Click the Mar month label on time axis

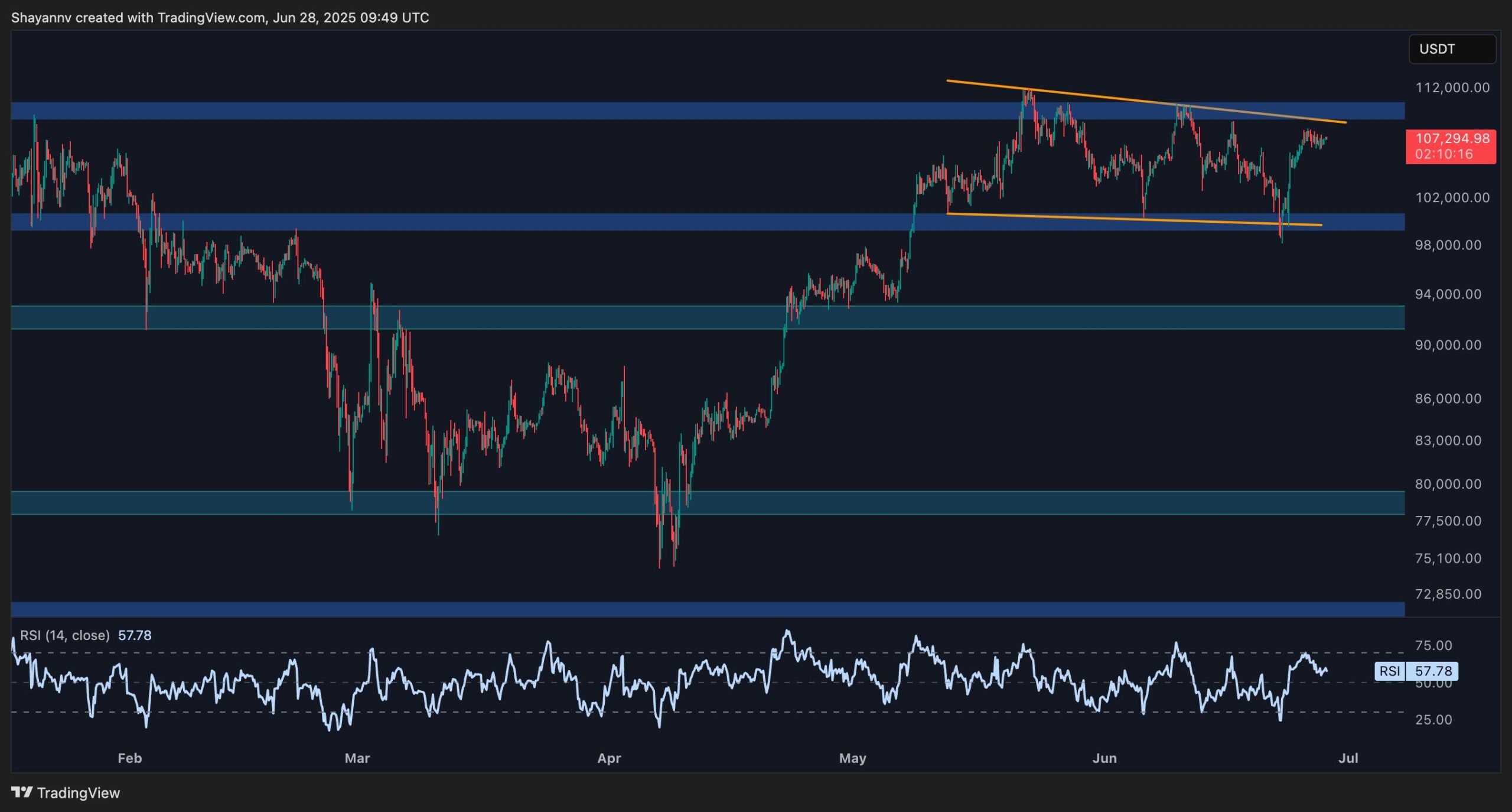357,758
